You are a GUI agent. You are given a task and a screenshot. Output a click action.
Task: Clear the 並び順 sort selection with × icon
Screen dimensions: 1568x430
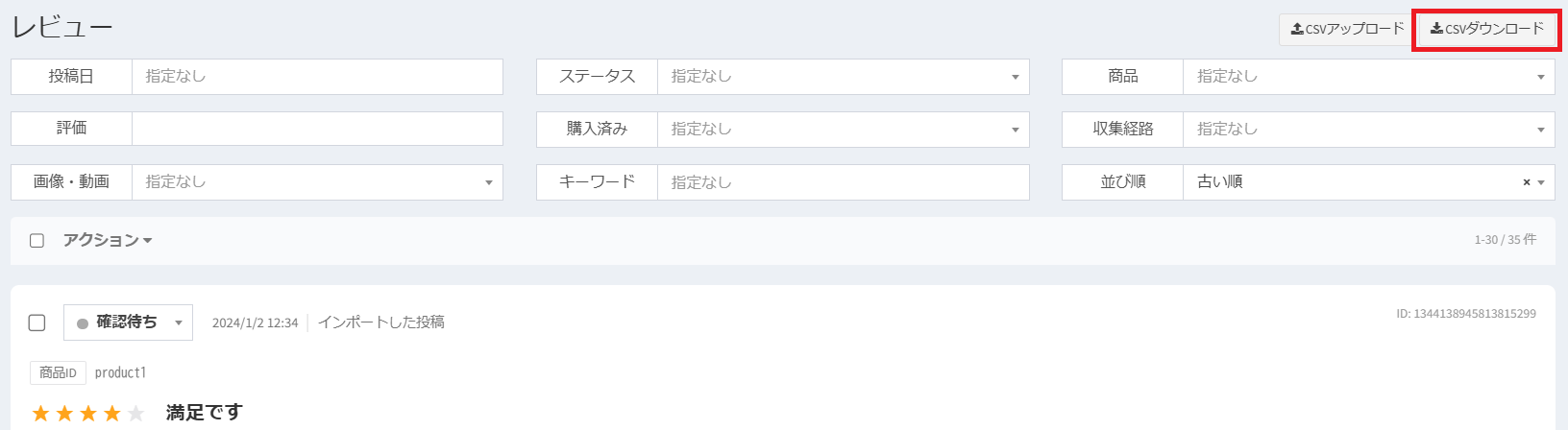(1526, 182)
